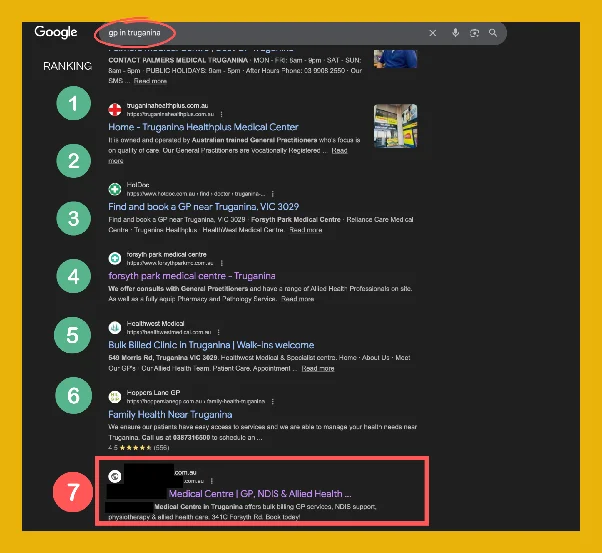Screen dimensions: 602x553
Task: Click the hotdoc.com.au breadcrumb URL
Action: point(196,194)
